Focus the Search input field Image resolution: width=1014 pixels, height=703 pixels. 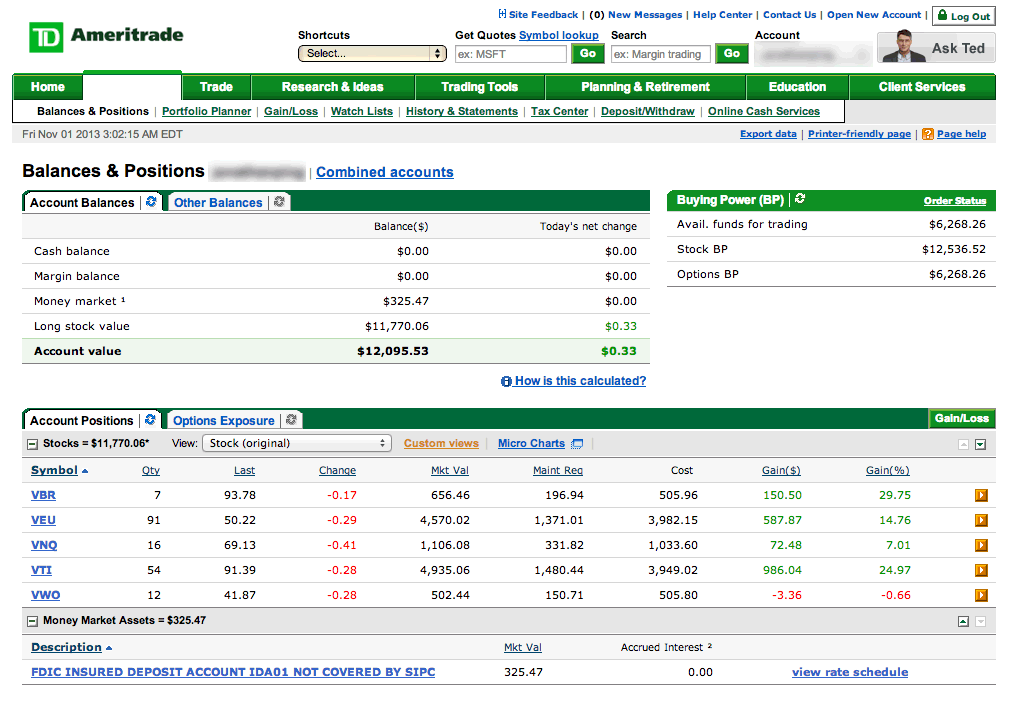[x=661, y=54]
